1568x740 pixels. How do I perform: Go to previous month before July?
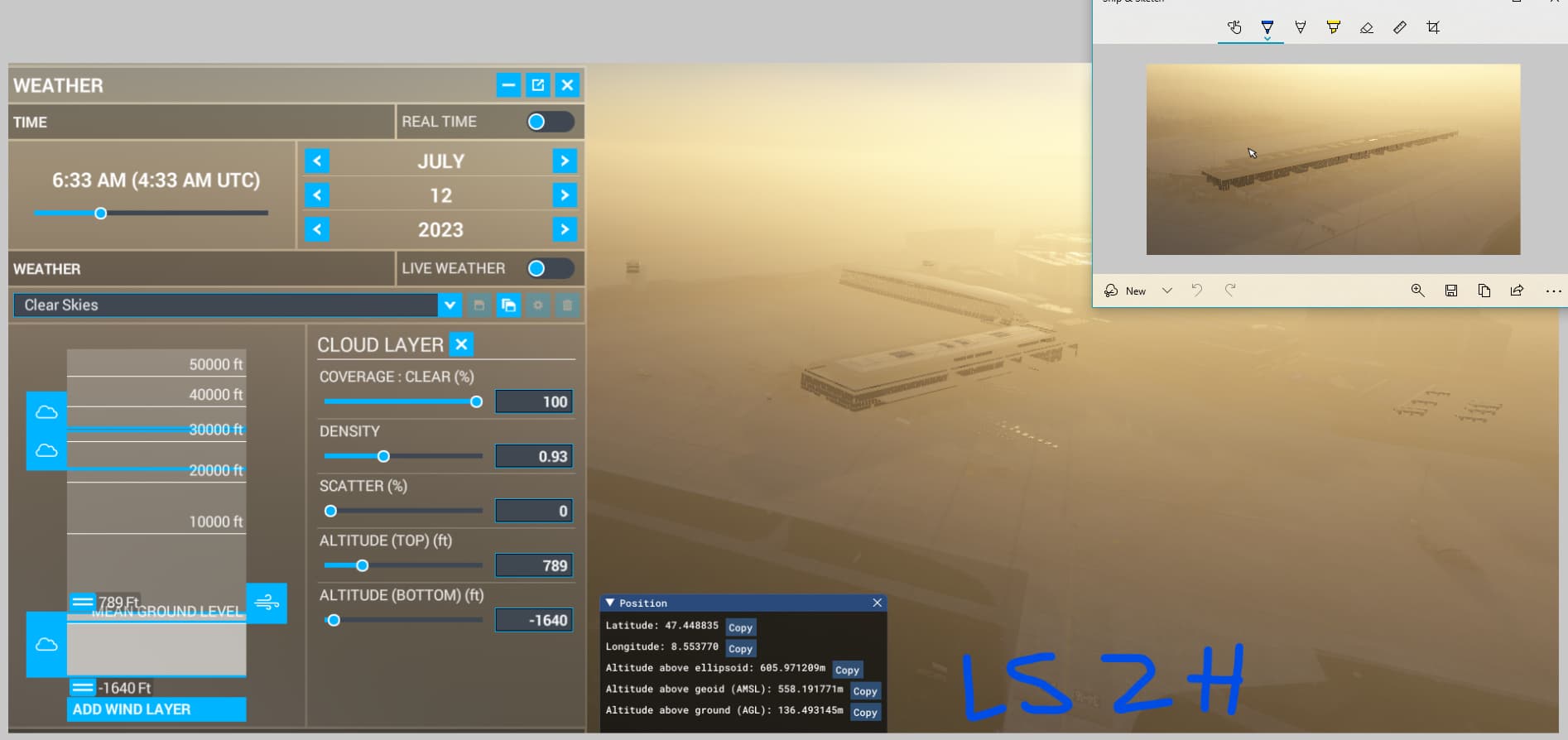coord(317,161)
